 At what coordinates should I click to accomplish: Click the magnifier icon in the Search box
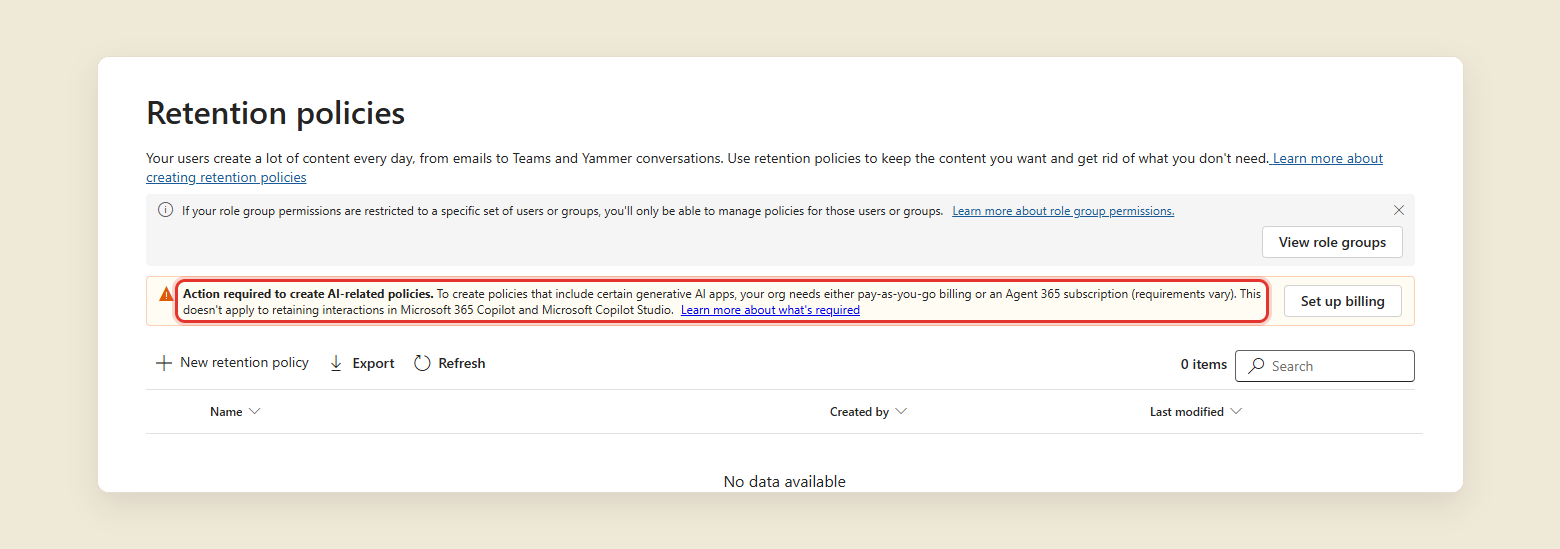[x=1257, y=366]
